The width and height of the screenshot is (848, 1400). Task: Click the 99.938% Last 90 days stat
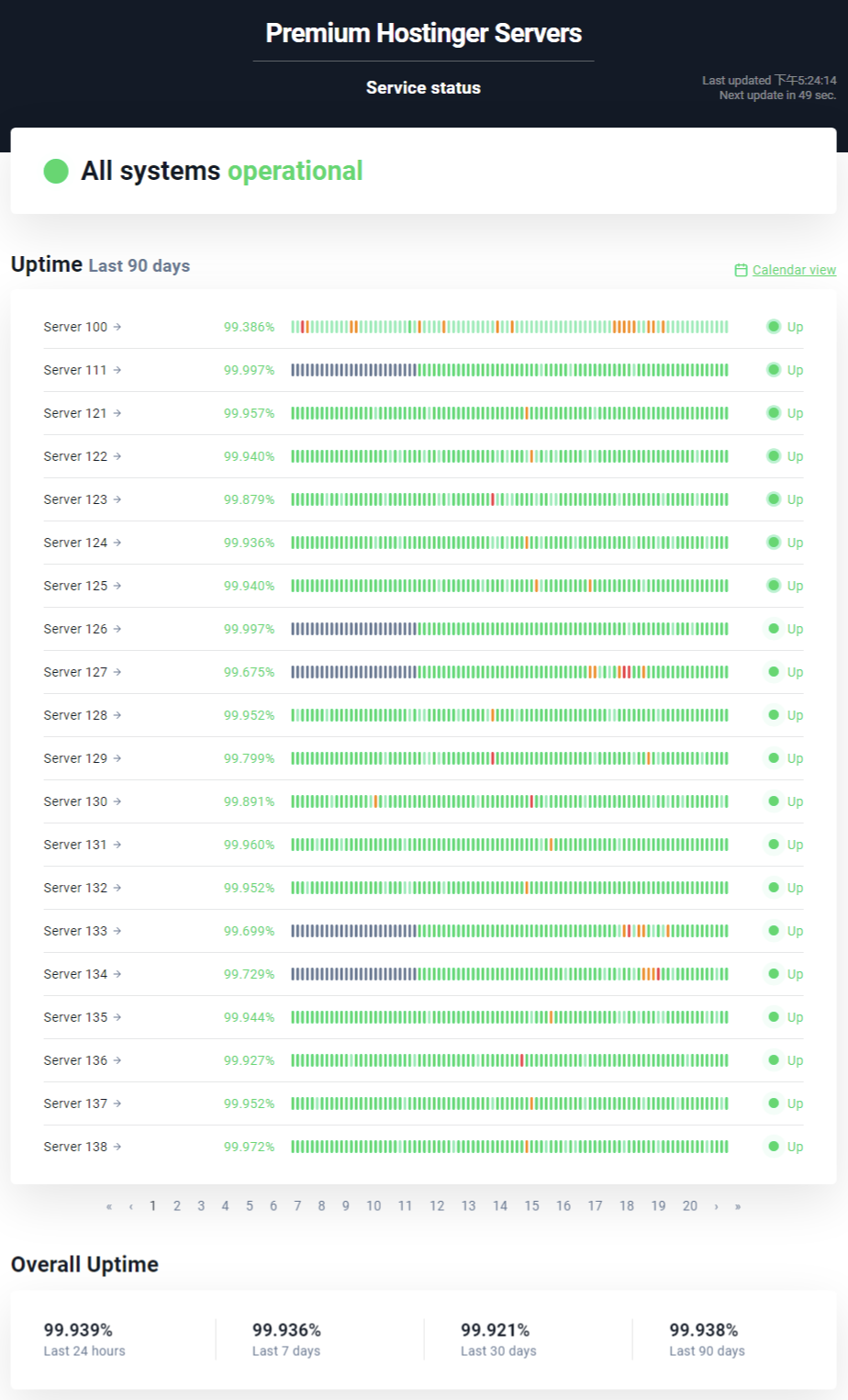[704, 1330]
